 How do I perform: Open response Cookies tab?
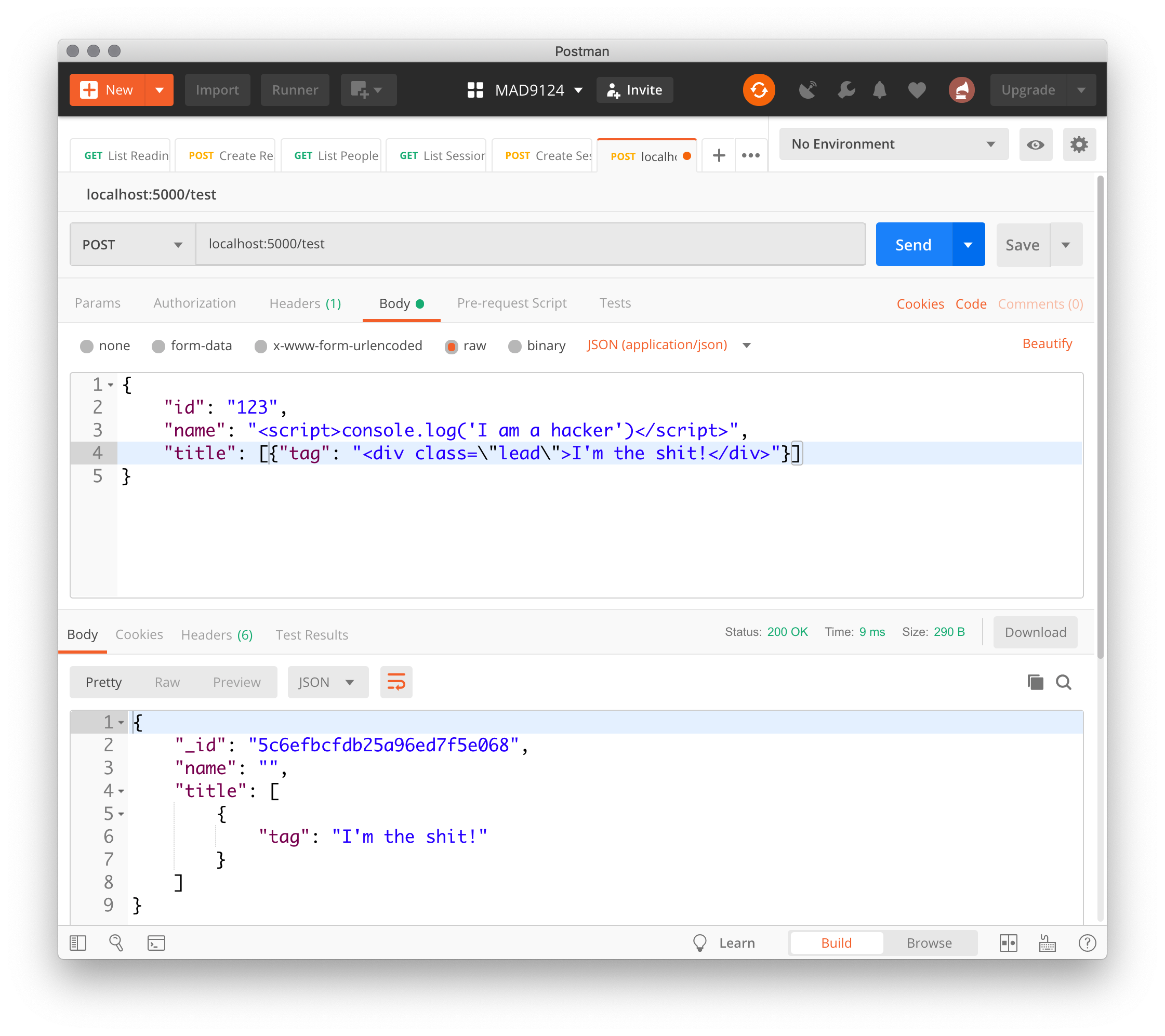pyautogui.click(x=139, y=635)
